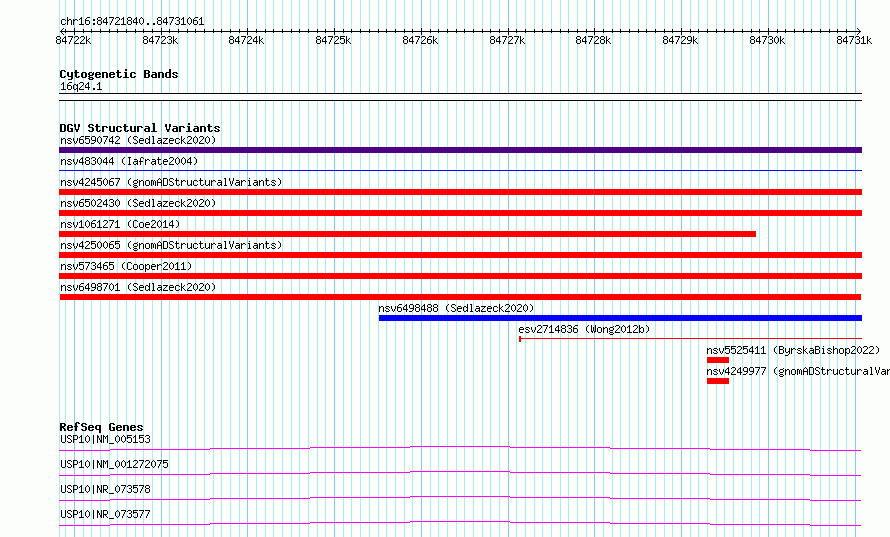Click the thin blue nsv483044 variant line

pyautogui.click(x=460, y=170)
